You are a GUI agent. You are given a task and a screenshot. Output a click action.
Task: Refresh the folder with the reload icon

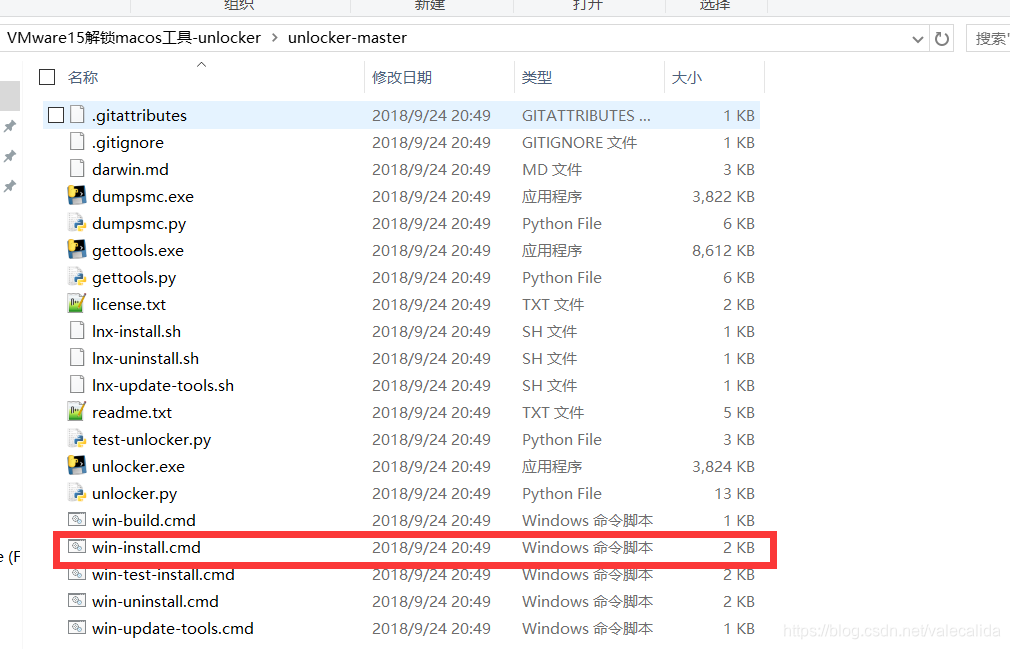point(942,39)
